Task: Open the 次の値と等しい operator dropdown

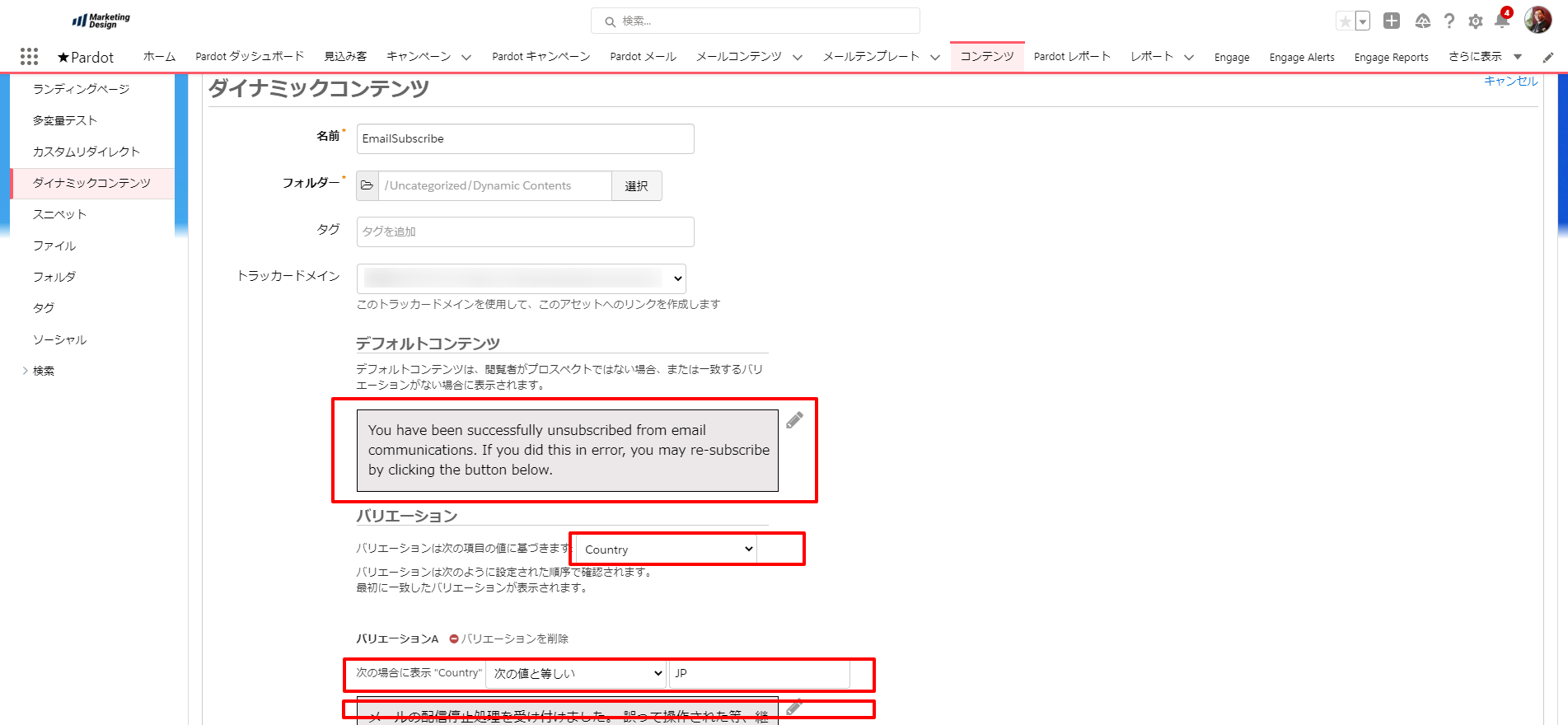Action: click(577, 674)
